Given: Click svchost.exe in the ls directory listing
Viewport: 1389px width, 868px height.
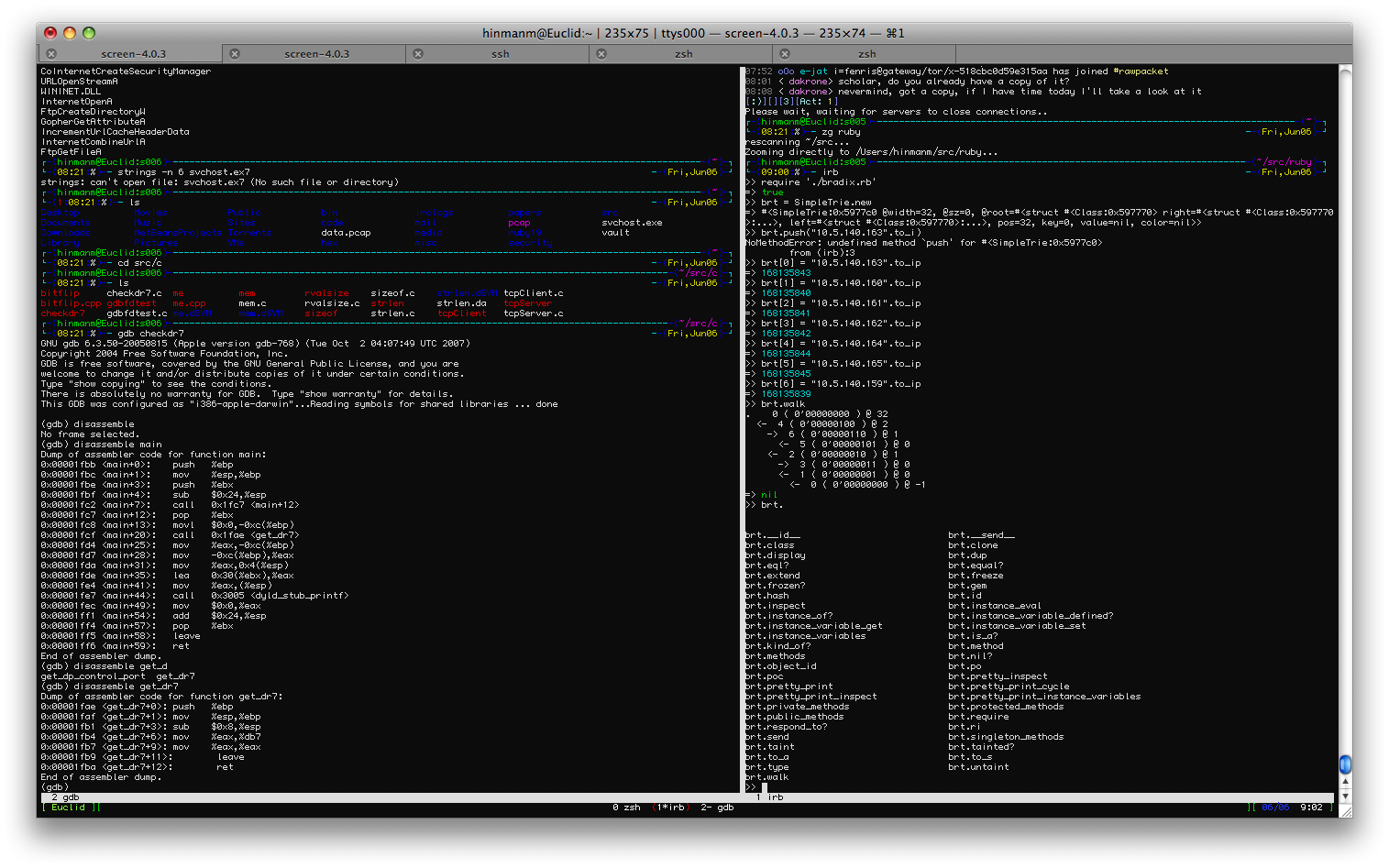Looking at the screenshot, I should [632, 223].
